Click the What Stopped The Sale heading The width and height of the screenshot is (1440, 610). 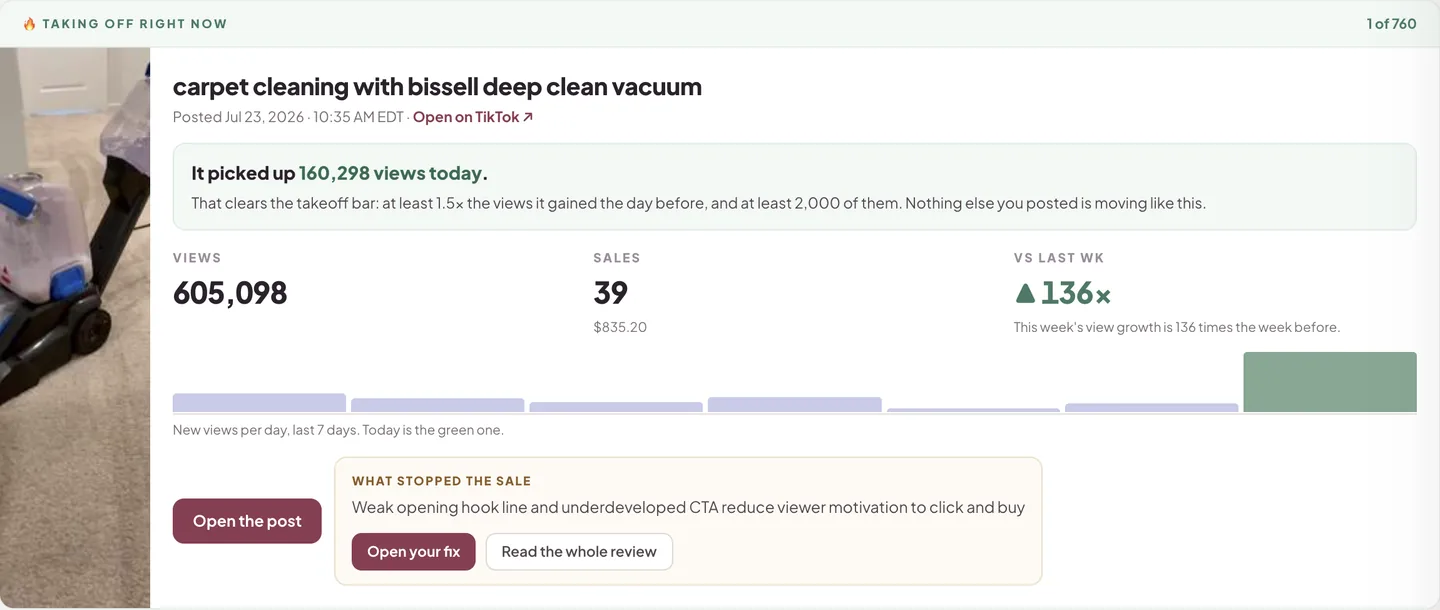[441, 481]
